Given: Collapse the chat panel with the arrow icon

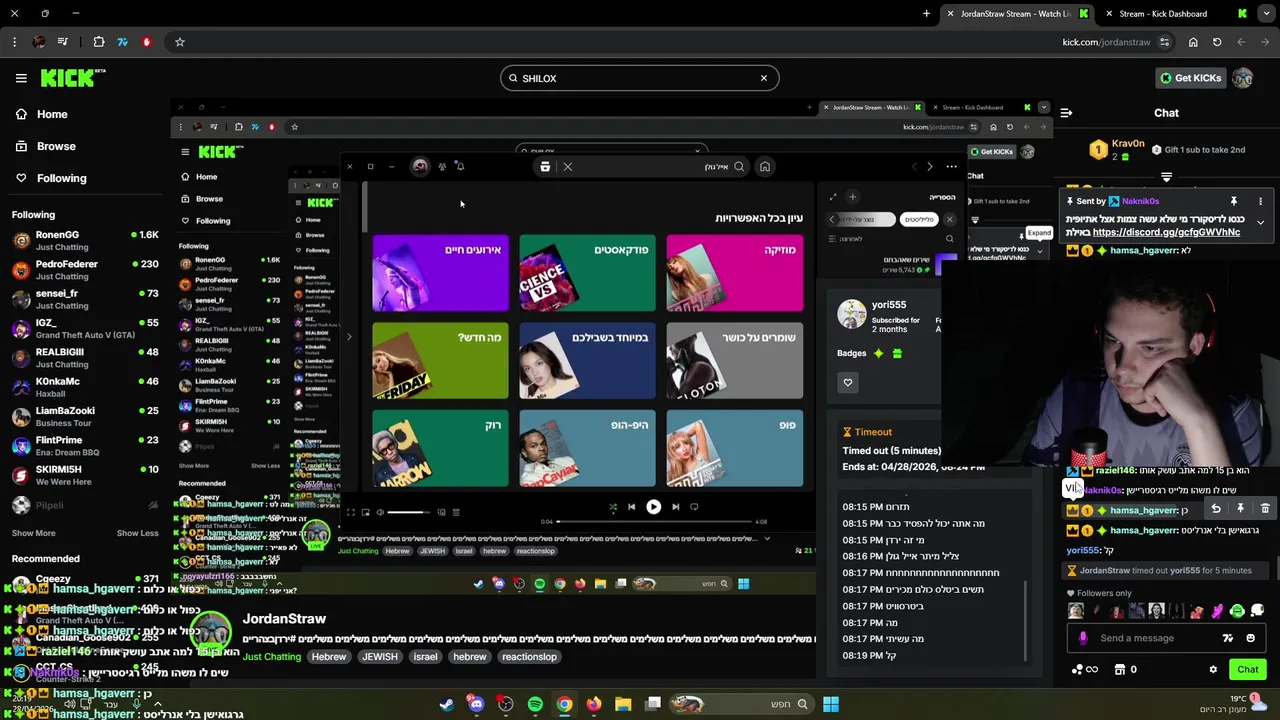Looking at the screenshot, I should pyautogui.click(x=1066, y=113).
